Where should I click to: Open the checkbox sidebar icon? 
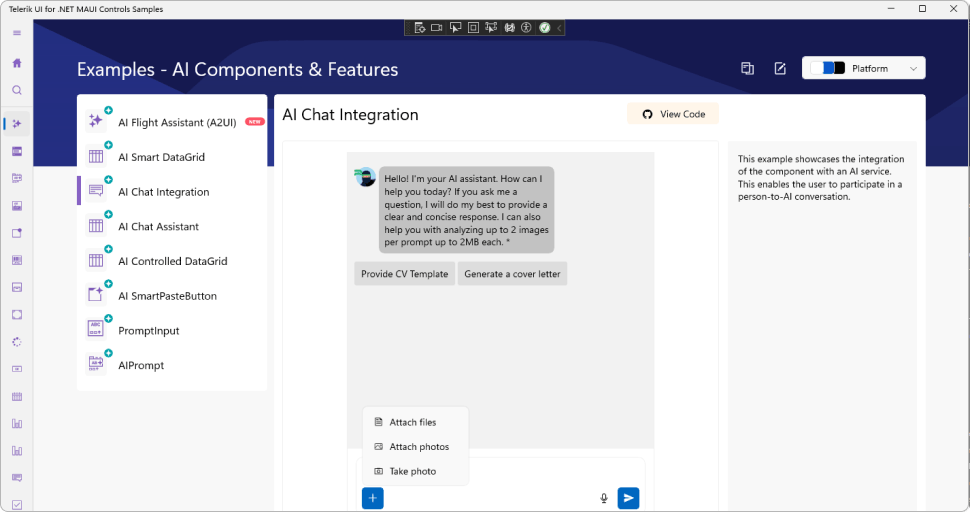[17, 505]
